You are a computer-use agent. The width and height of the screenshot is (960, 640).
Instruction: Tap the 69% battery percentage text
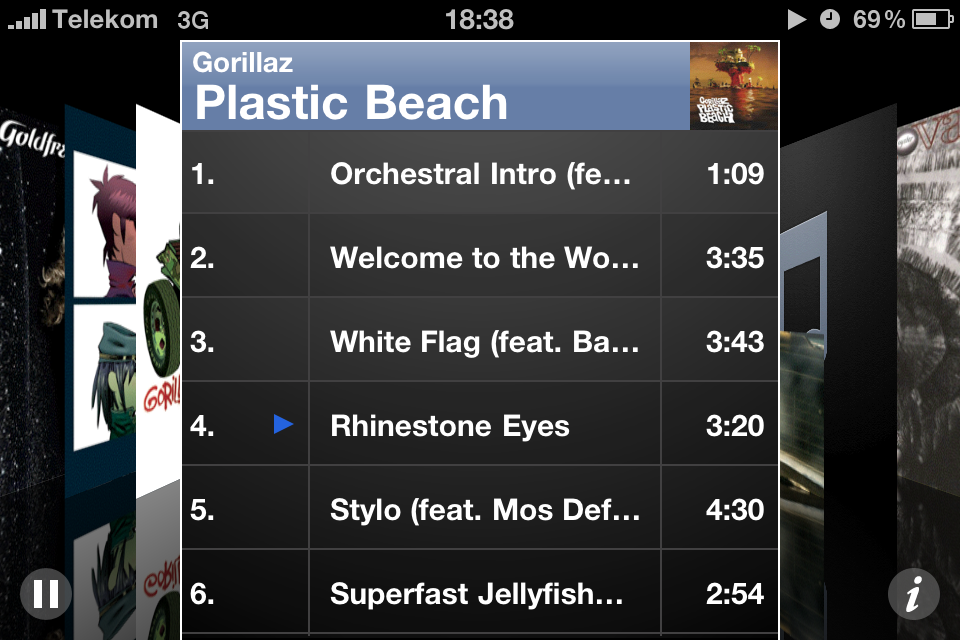tap(878, 17)
